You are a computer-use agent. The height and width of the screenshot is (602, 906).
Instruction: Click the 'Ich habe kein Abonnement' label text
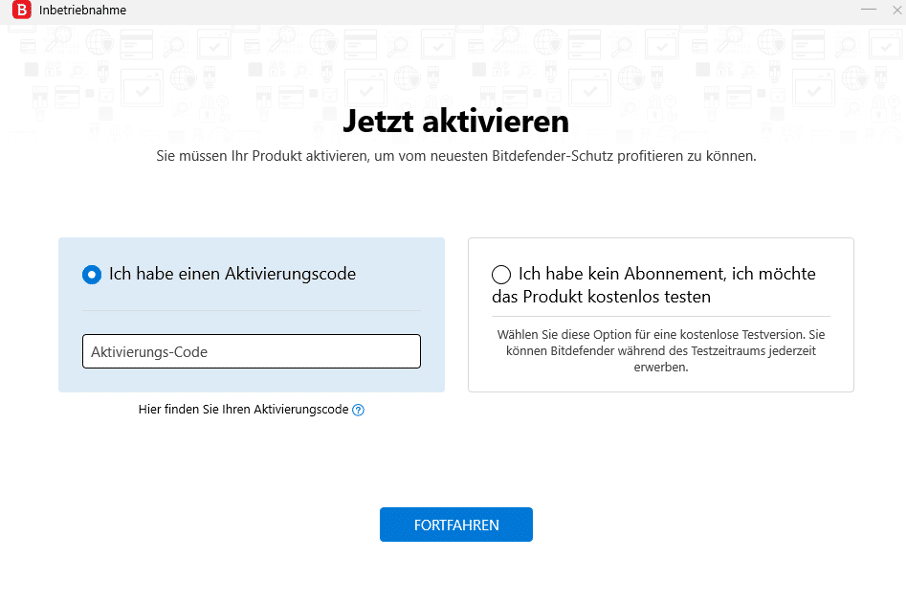pyautogui.click(x=667, y=273)
